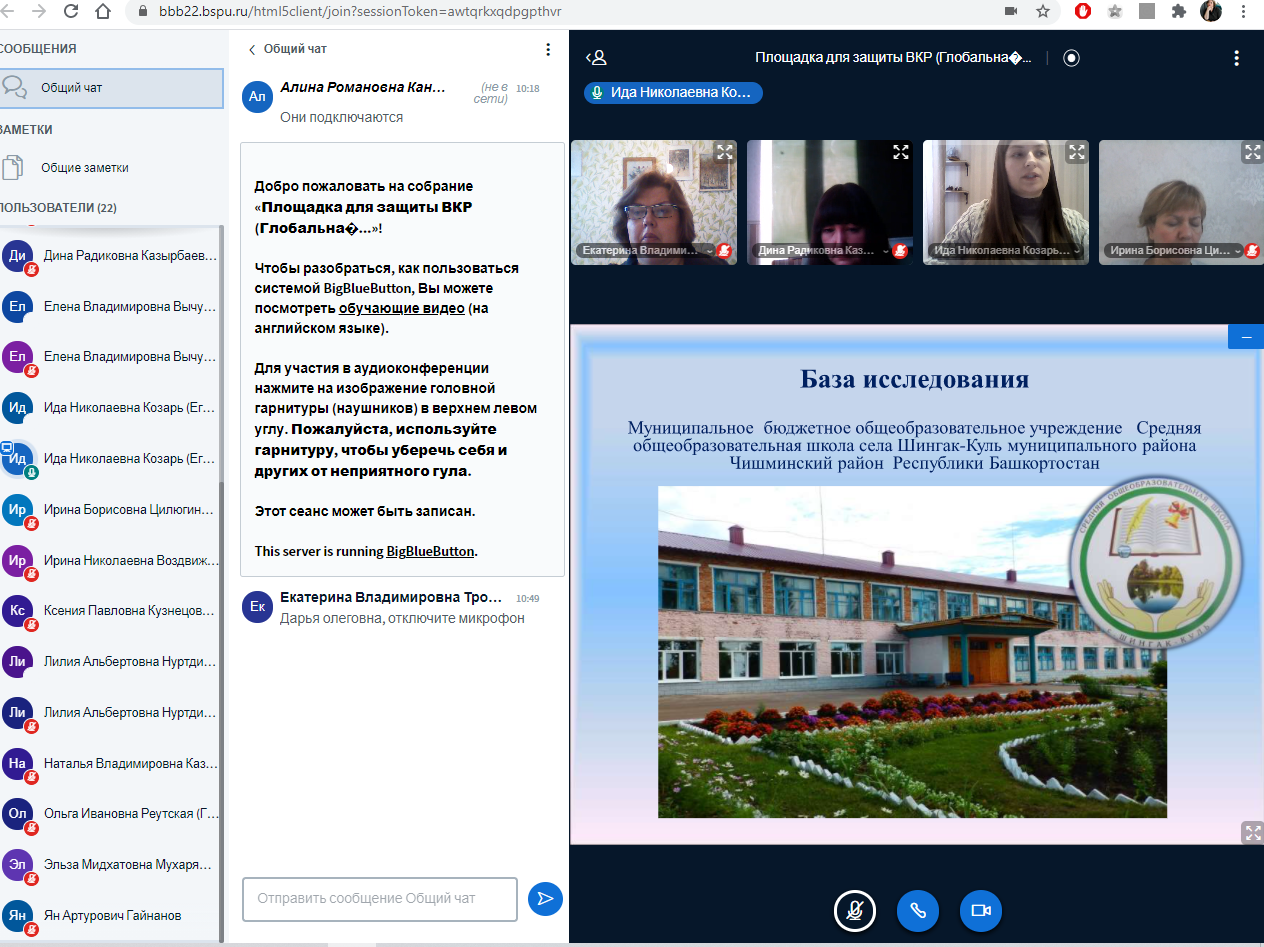Open the chat options three-dot menu
Screen dimensions: 1264x947
click(x=548, y=49)
